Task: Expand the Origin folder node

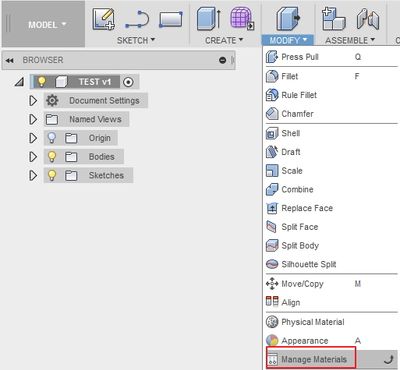Action: (33, 138)
